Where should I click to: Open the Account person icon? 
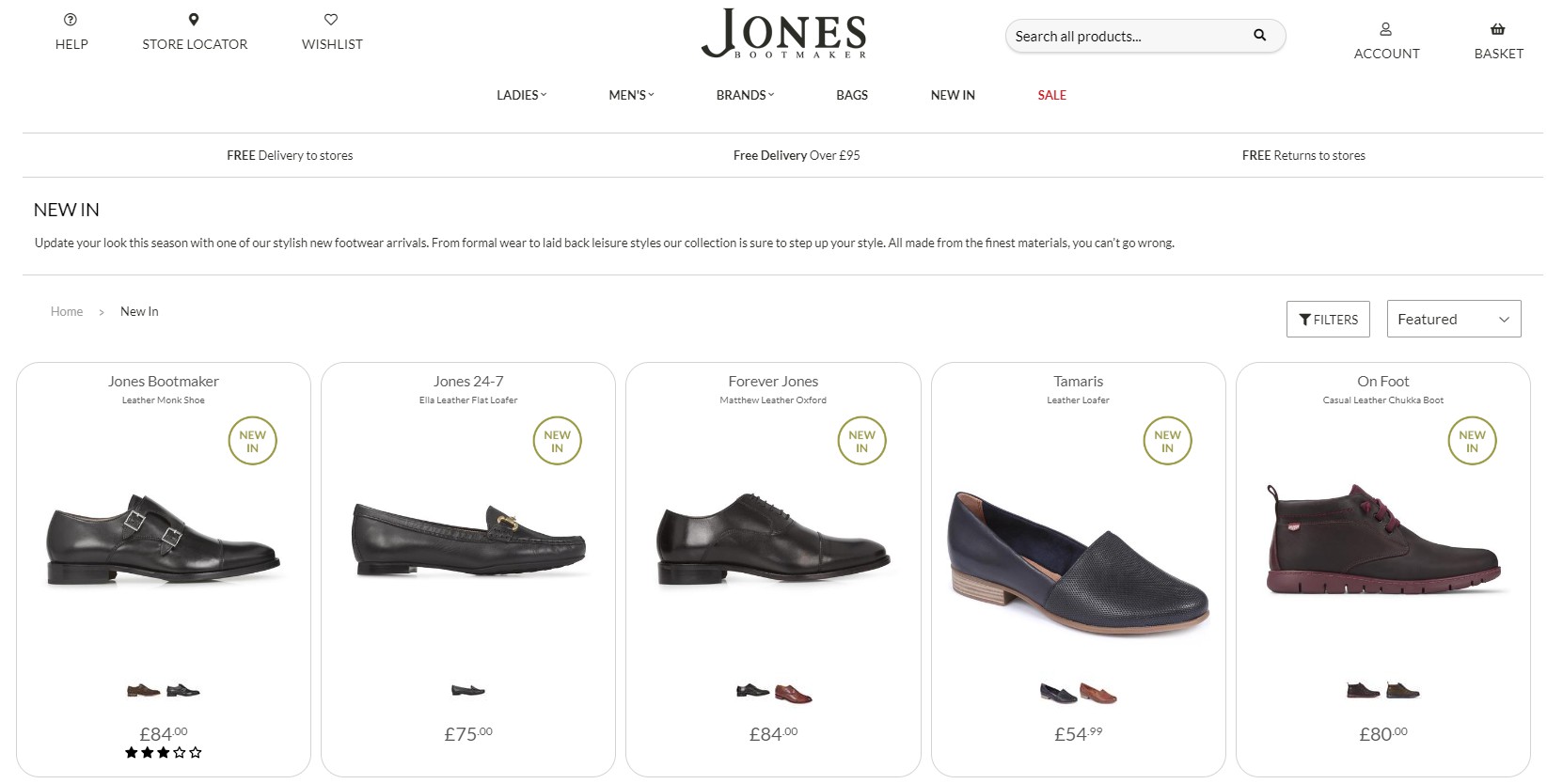(x=1386, y=28)
